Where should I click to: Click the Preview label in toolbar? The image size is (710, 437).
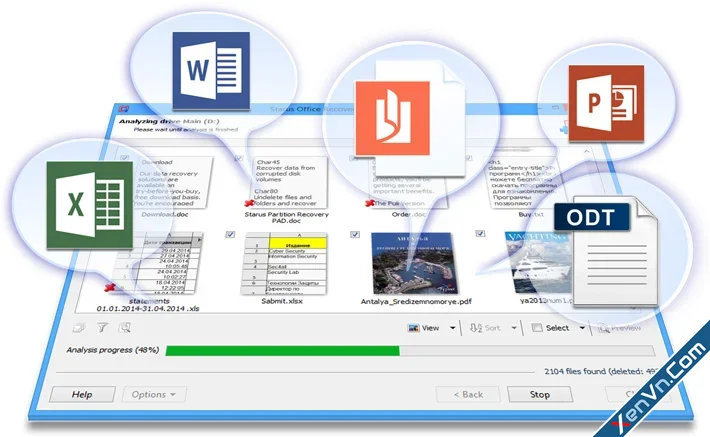click(x=626, y=328)
